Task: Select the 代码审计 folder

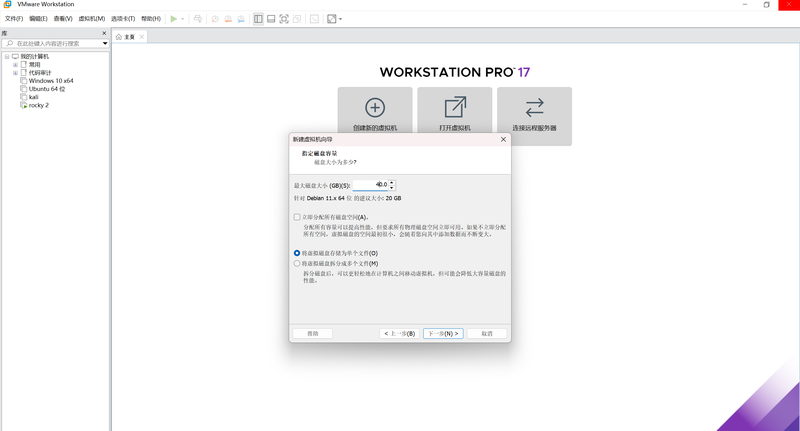Action: click(40, 73)
